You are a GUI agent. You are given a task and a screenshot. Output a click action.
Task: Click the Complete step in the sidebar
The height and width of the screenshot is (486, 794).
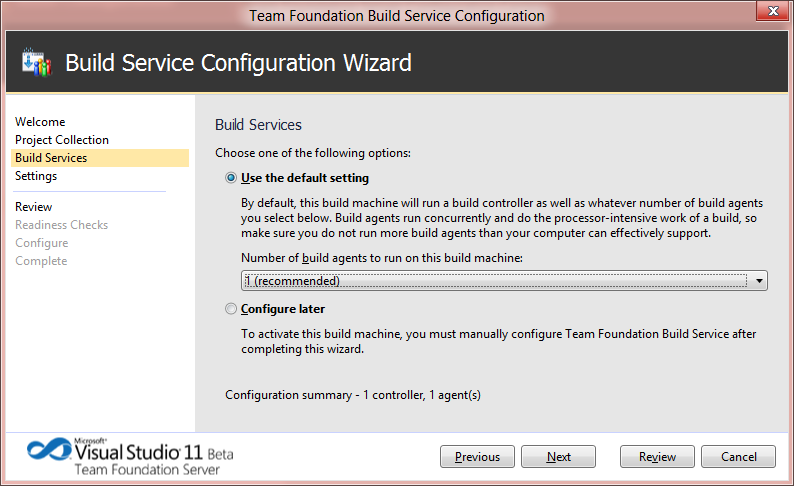click(x=41, y=261)
